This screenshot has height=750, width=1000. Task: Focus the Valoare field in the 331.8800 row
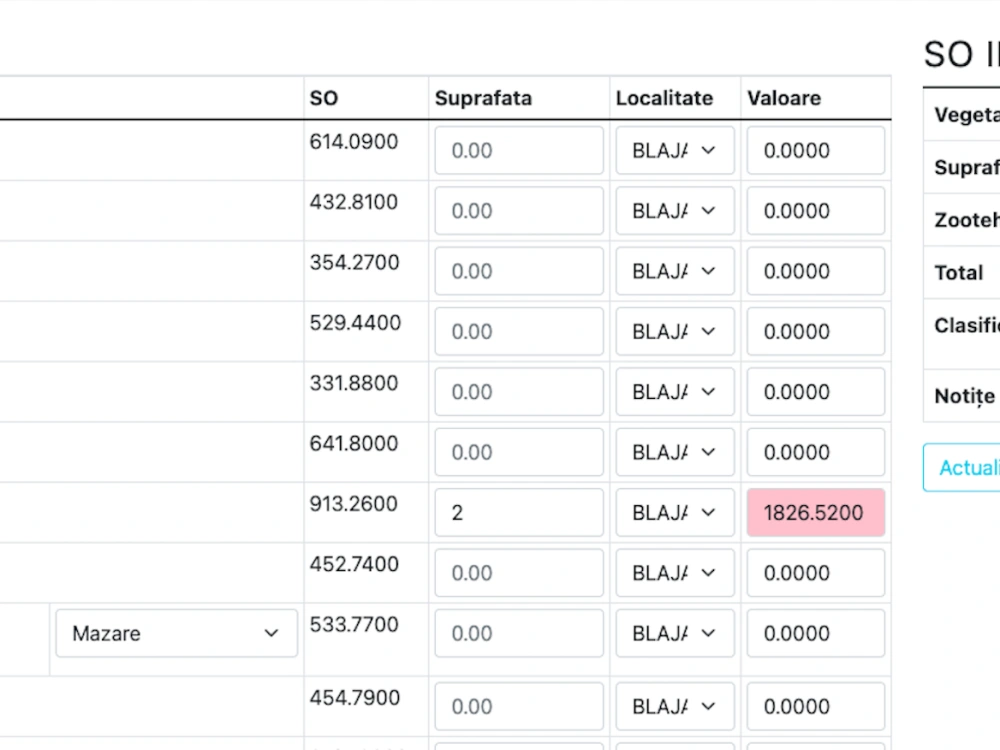point(815,392)
